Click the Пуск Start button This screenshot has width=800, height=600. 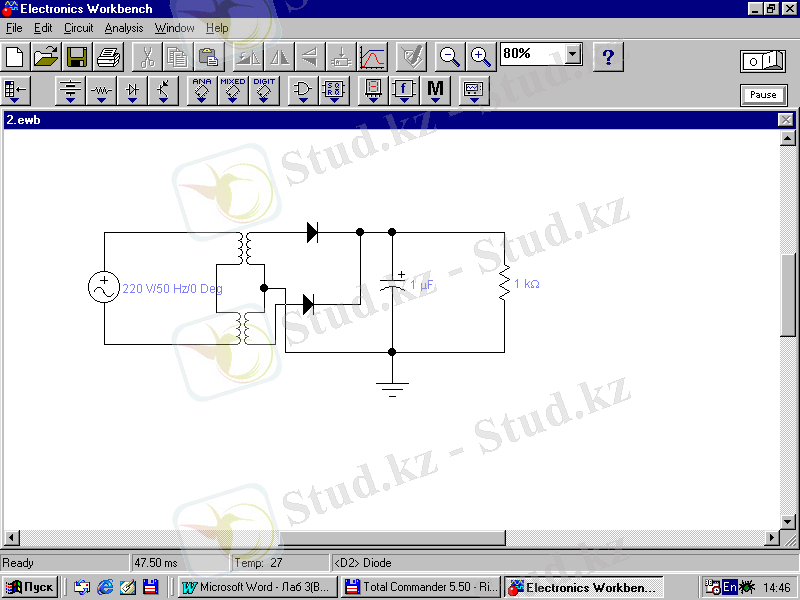(x=30, y=587)
